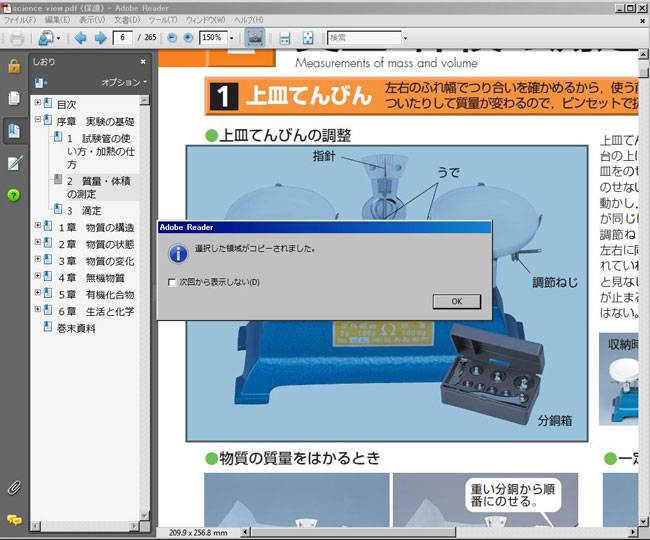Click the 検索 search field
650x540 pixels.
tap(364, 38)
